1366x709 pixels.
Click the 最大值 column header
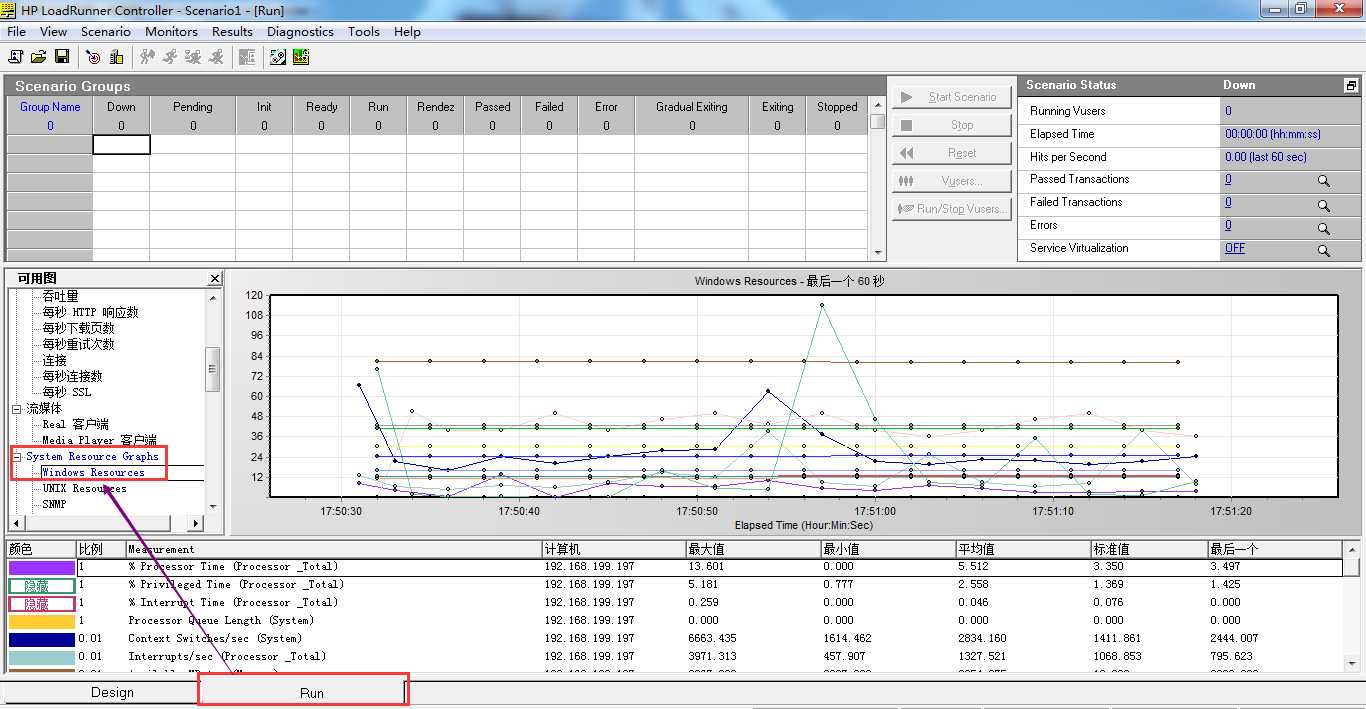[753, 550]
